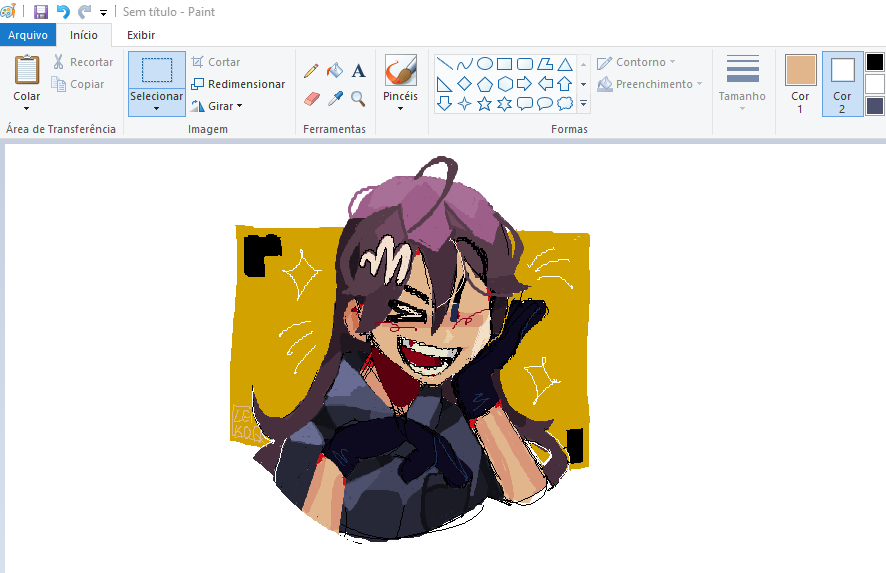Click the Magnifier tool
Screen dimensions: 886x573
point(358,99)
